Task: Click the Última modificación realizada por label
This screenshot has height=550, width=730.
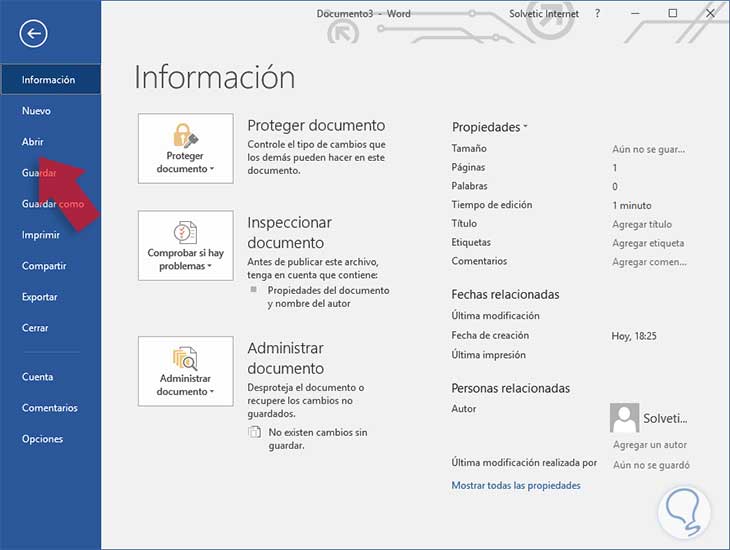Action: [x=524, y=462]
